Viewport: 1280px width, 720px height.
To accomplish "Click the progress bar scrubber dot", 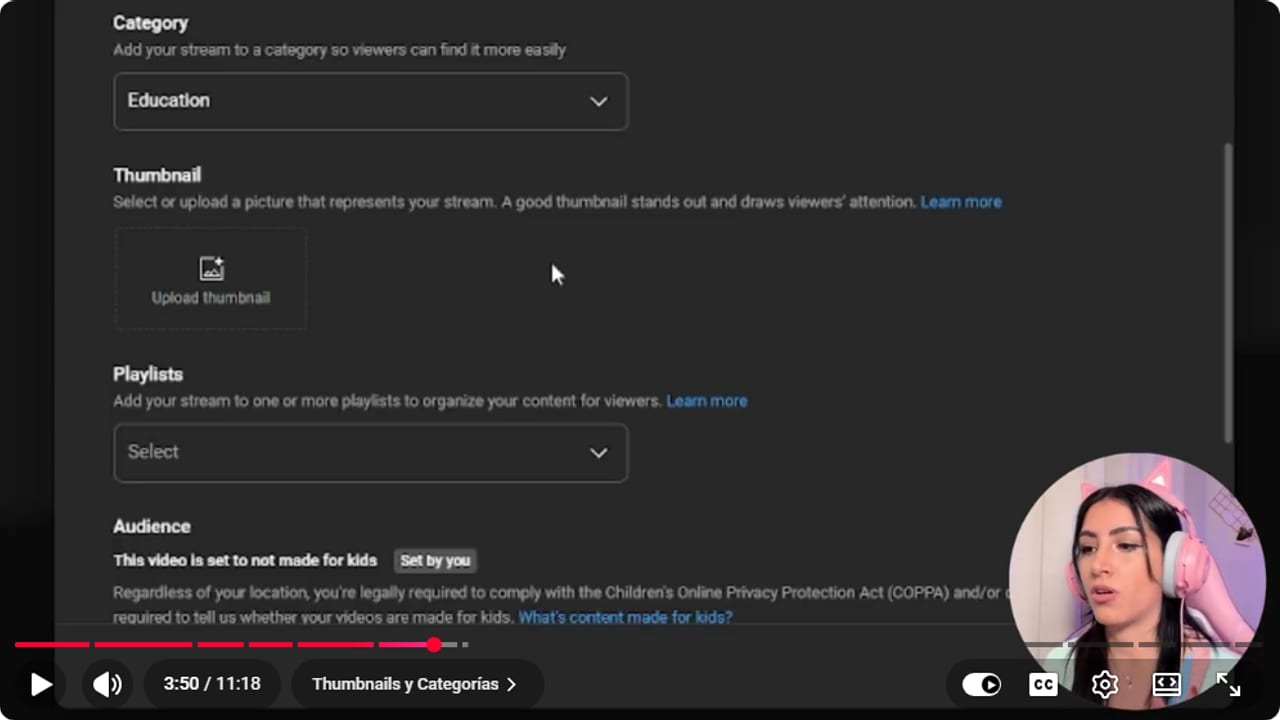I will pos(434,645).
